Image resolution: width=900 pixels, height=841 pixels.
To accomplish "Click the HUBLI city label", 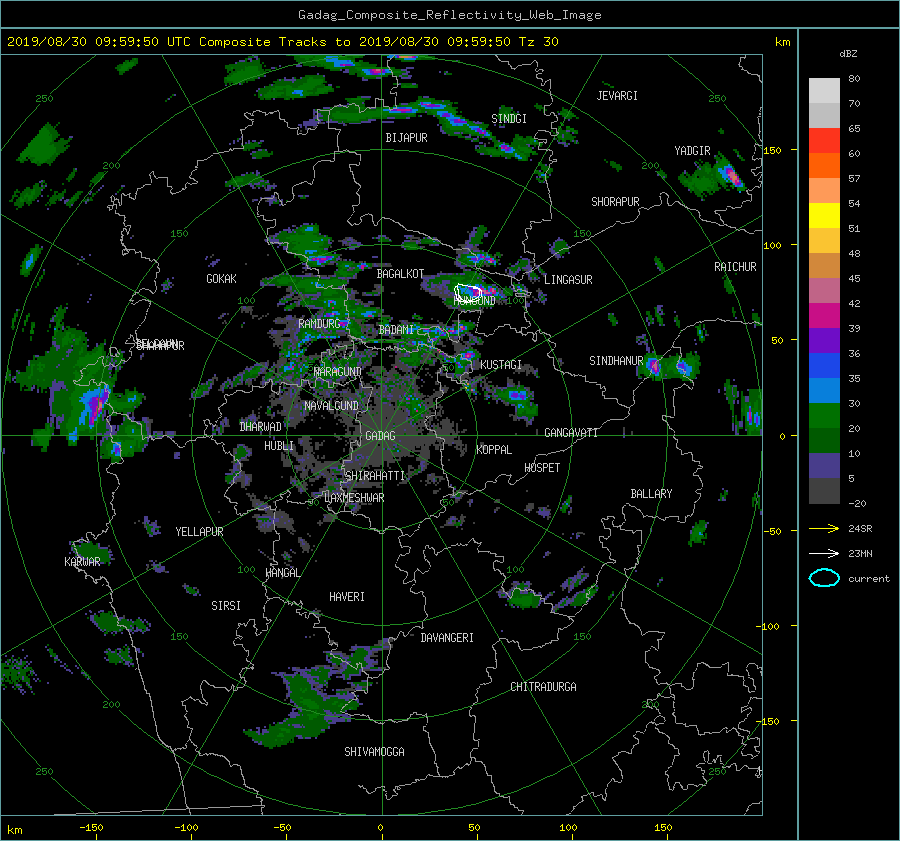I will coord(279,445).
